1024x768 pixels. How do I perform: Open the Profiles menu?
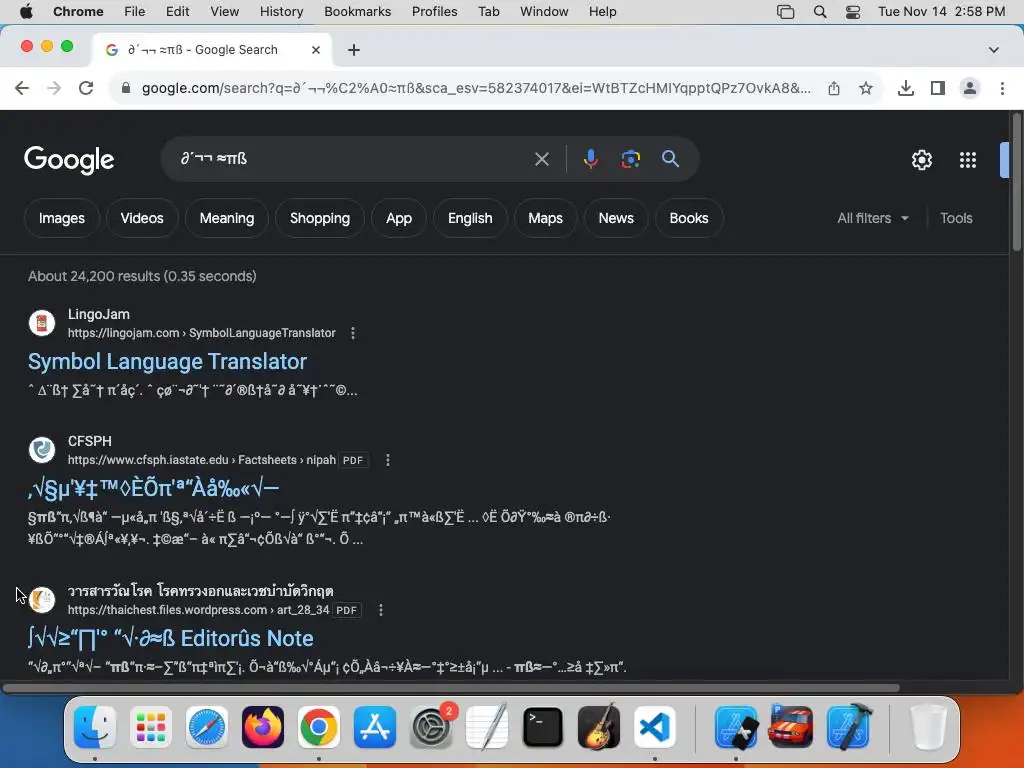click(x=434, y=12)
